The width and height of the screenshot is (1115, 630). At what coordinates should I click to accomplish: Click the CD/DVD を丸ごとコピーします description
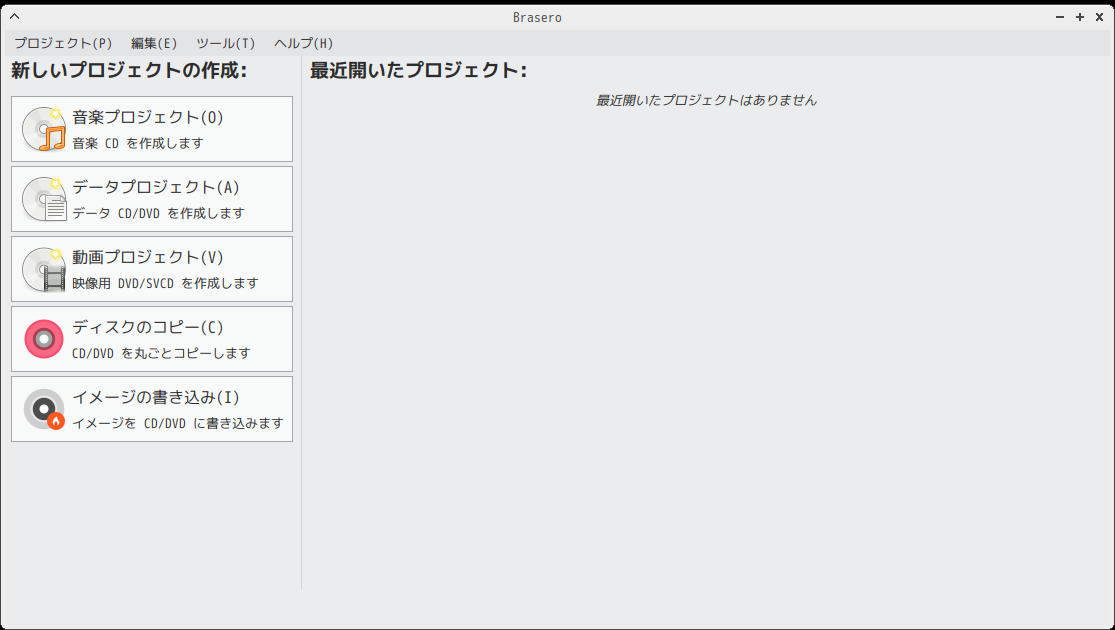(161, 353)
